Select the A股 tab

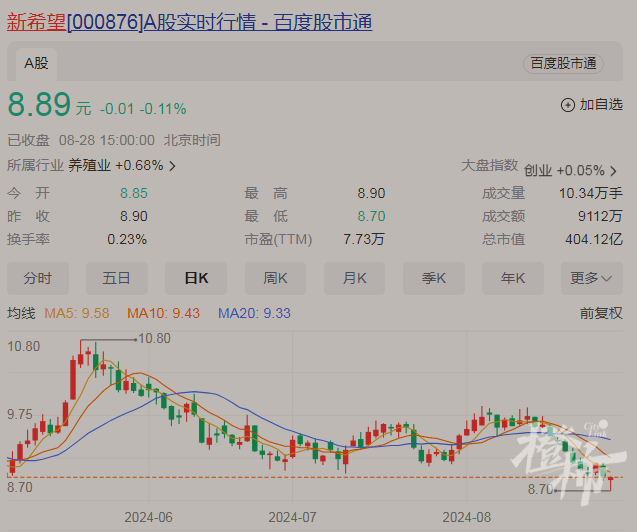click(36, 63)
